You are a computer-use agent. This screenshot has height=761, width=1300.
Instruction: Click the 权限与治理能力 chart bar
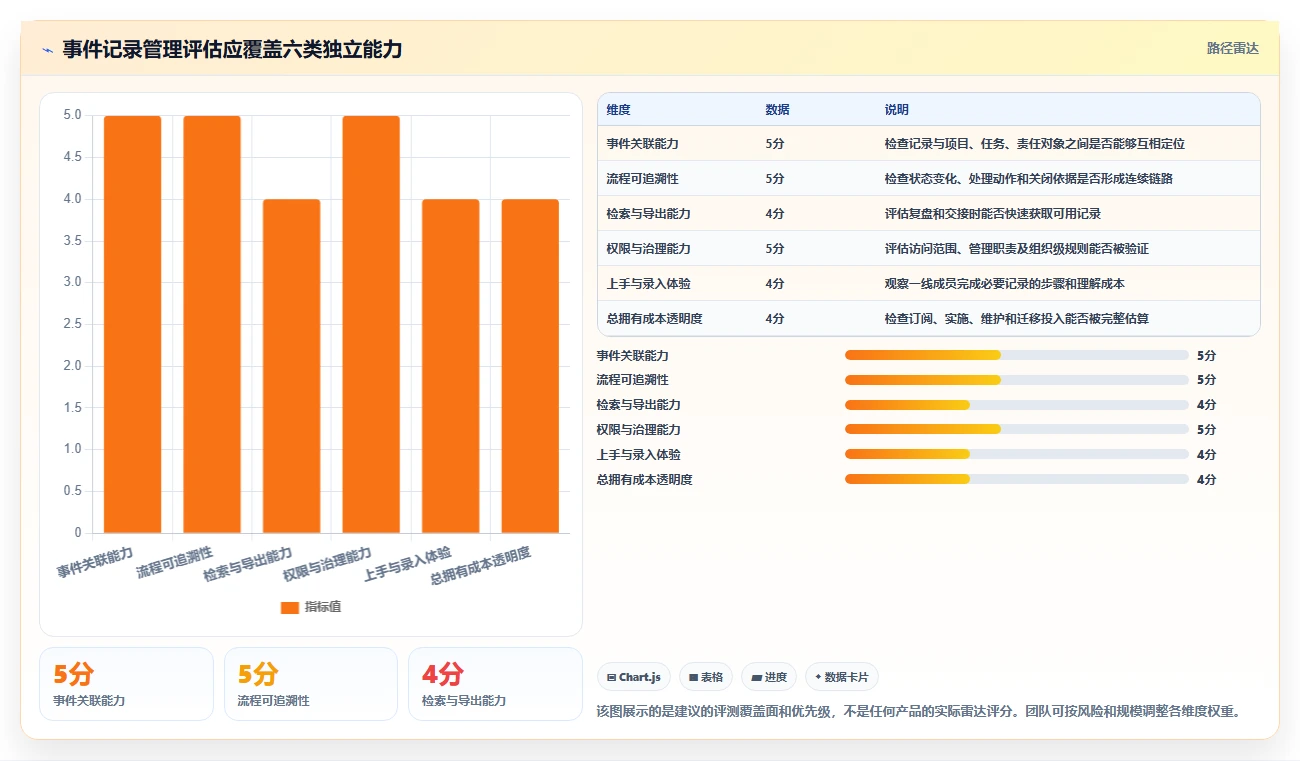click(x=371, y=324)
